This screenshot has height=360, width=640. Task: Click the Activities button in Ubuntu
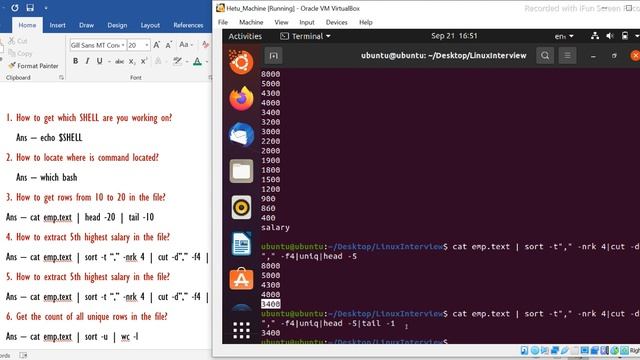[x=245, y=36]
